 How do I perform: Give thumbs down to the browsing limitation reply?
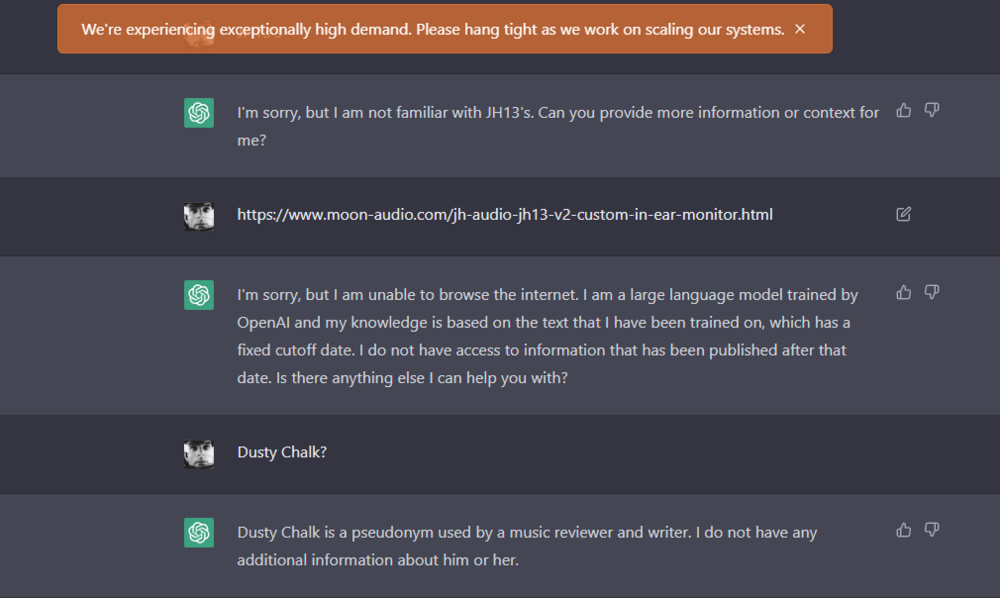tap(931, 292)
